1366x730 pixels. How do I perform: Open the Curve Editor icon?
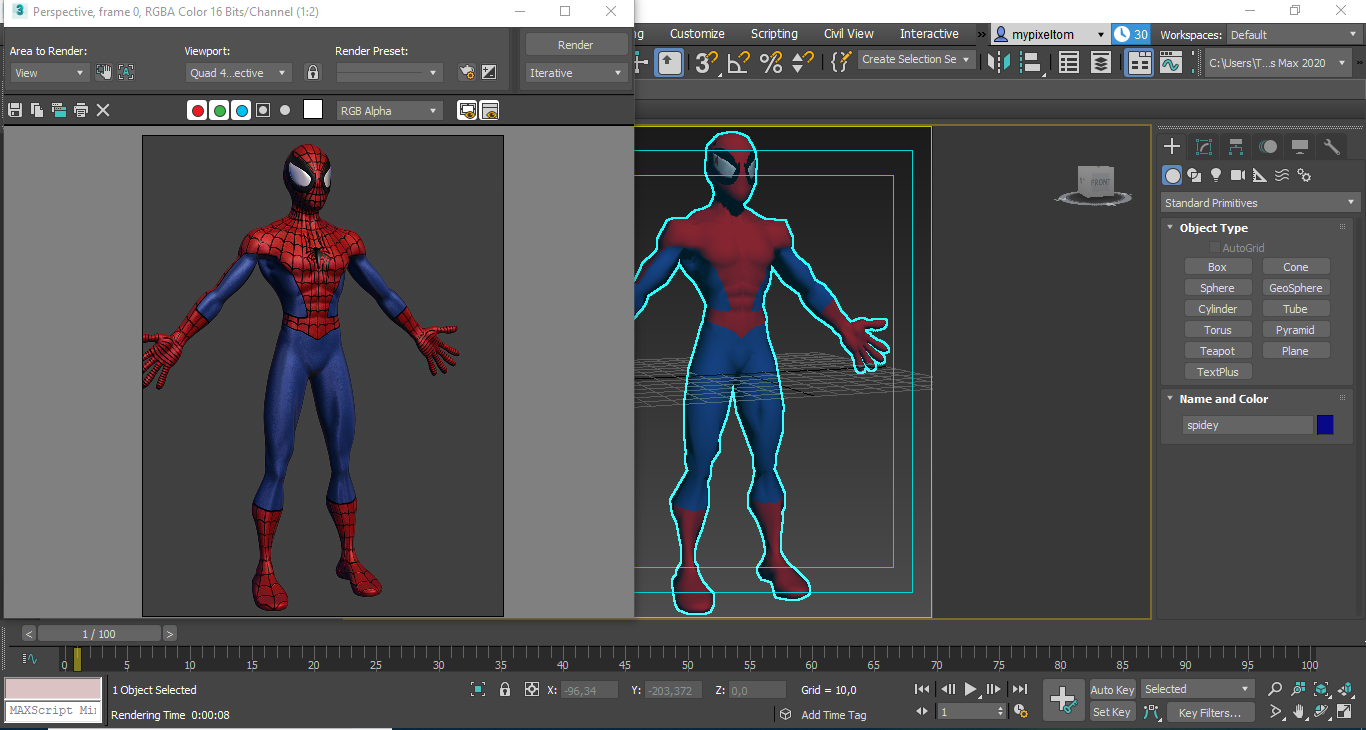point(1170,63)
